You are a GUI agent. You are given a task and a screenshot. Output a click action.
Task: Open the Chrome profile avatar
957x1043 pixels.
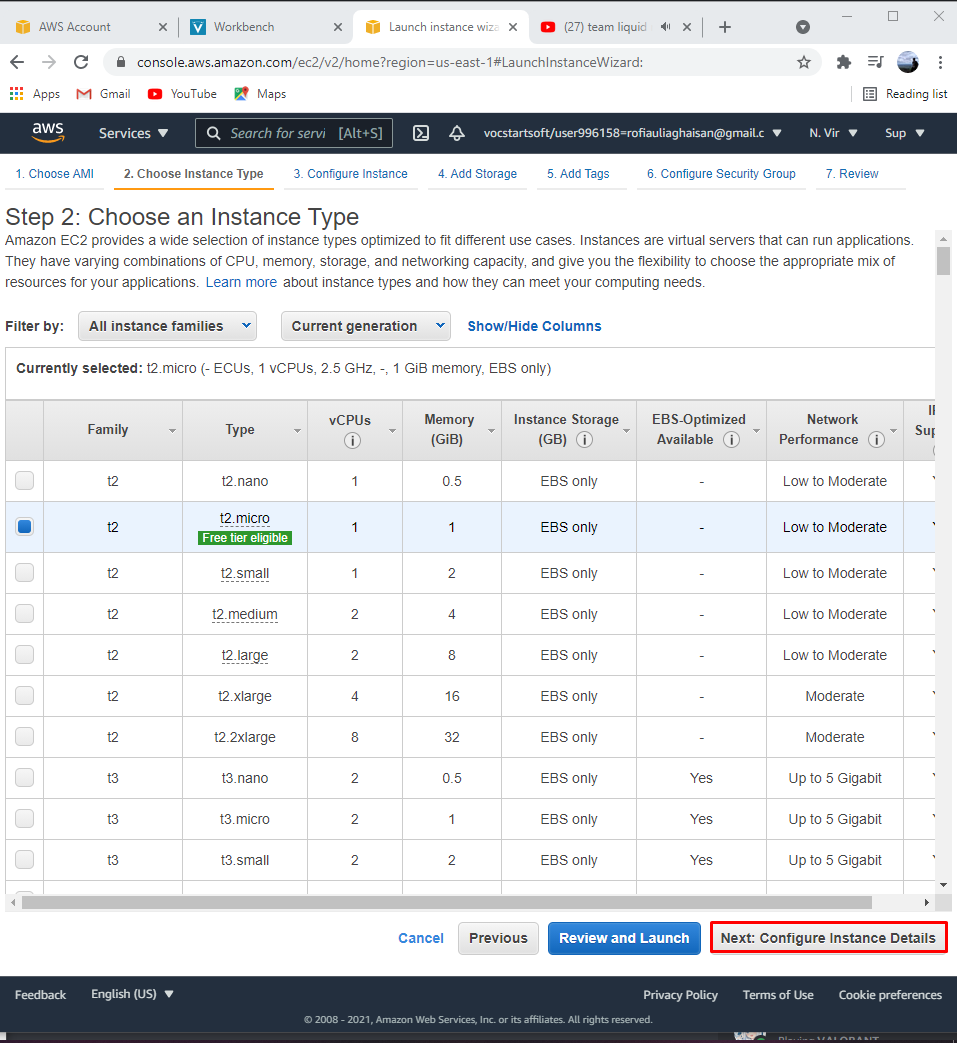point(908,62)
